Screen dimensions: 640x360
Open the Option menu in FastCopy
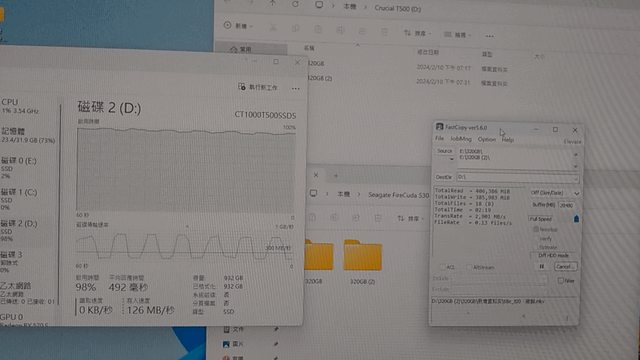click(487, 140)
